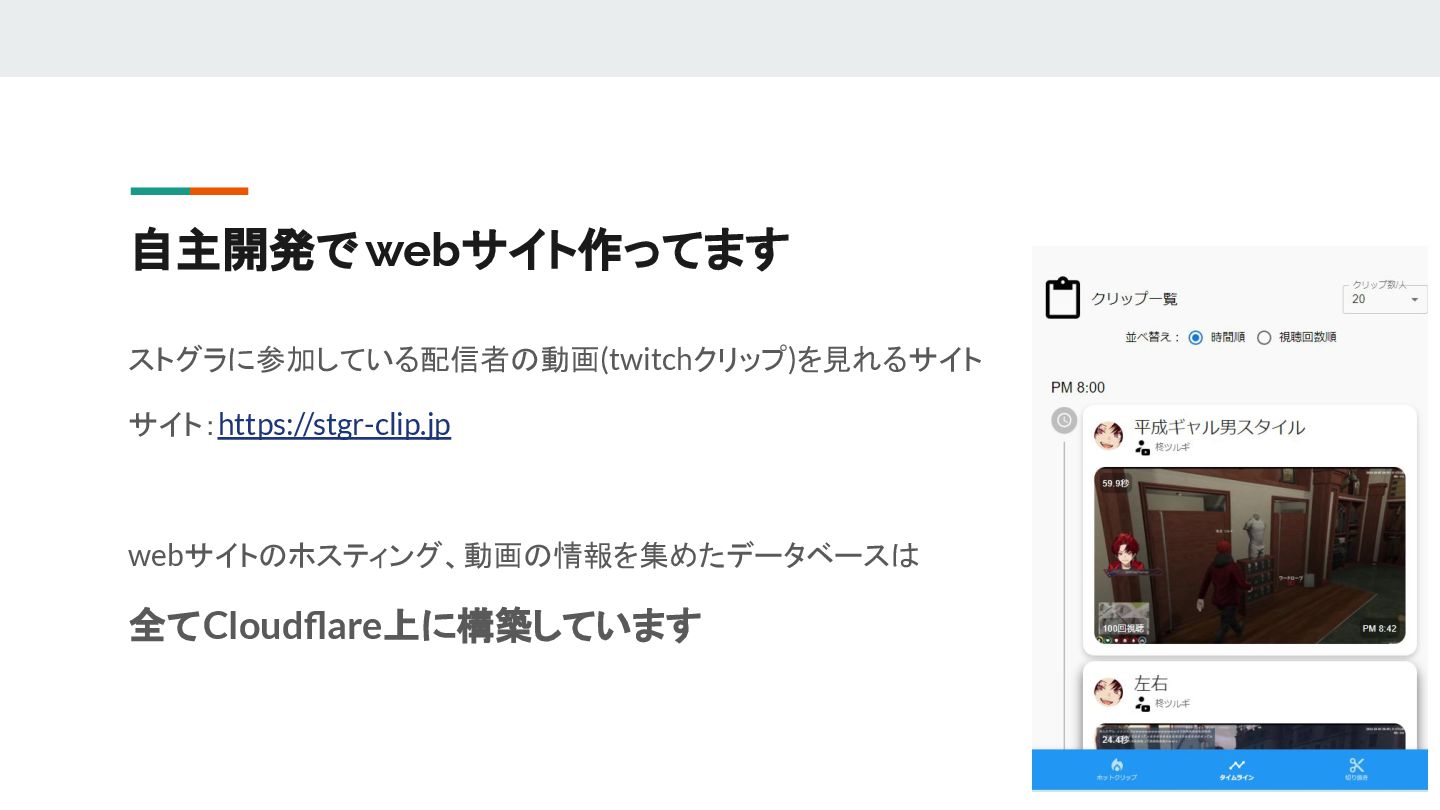Open the https://stgr-clip.jp link
1440x810 pixels.
coord(334,424)
